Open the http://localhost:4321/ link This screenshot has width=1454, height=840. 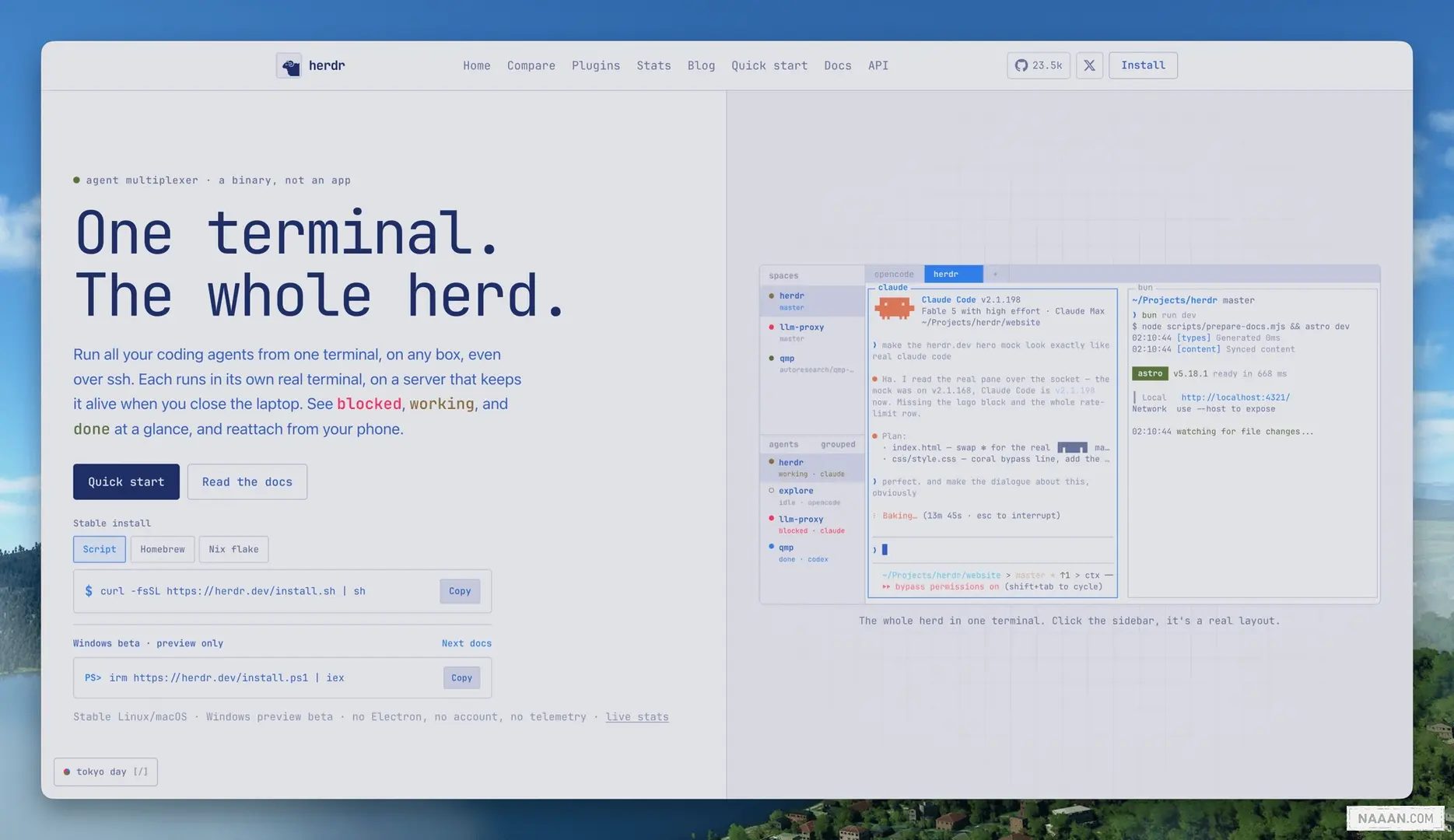pyautogui.click(x=1235, y=397)
